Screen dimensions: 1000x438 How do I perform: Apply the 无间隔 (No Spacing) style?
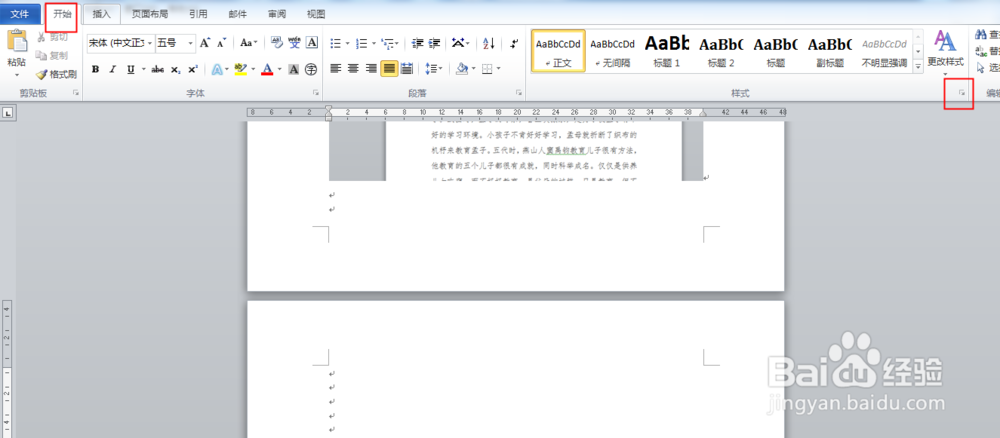click(612, 50)
